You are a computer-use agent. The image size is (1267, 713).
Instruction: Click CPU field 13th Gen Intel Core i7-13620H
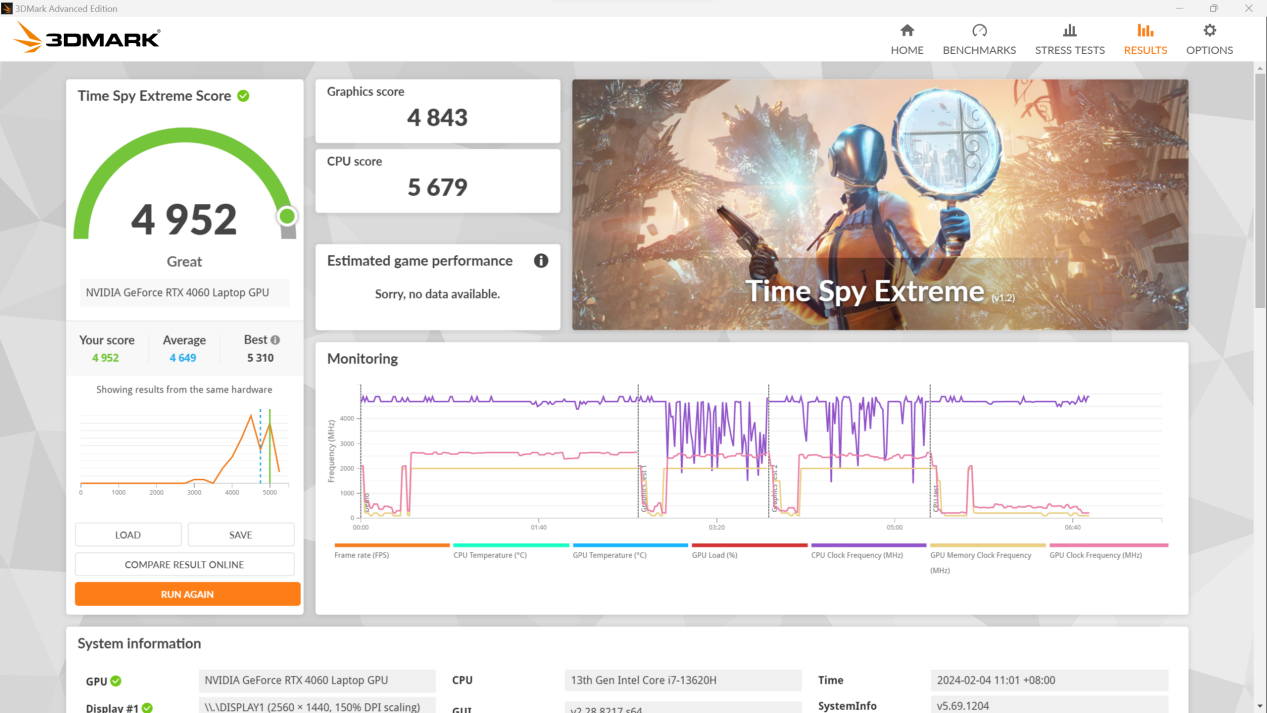pyautogui.click(x=683, y=681)
